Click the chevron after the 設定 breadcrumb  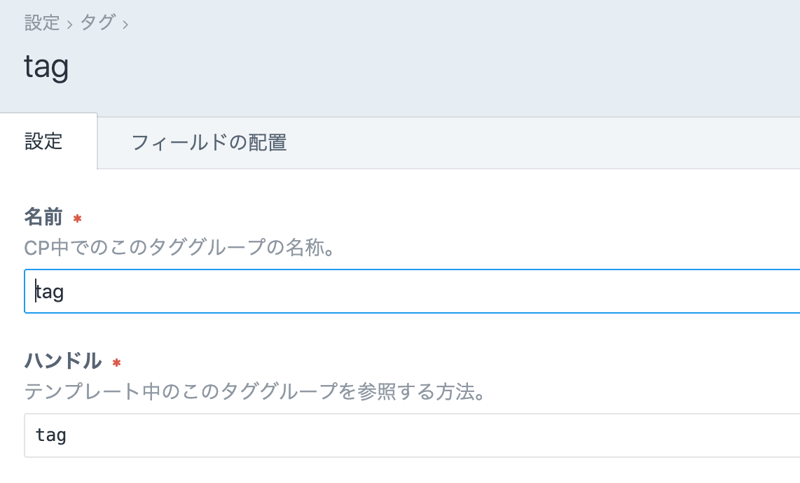click(x=70, y=24)
